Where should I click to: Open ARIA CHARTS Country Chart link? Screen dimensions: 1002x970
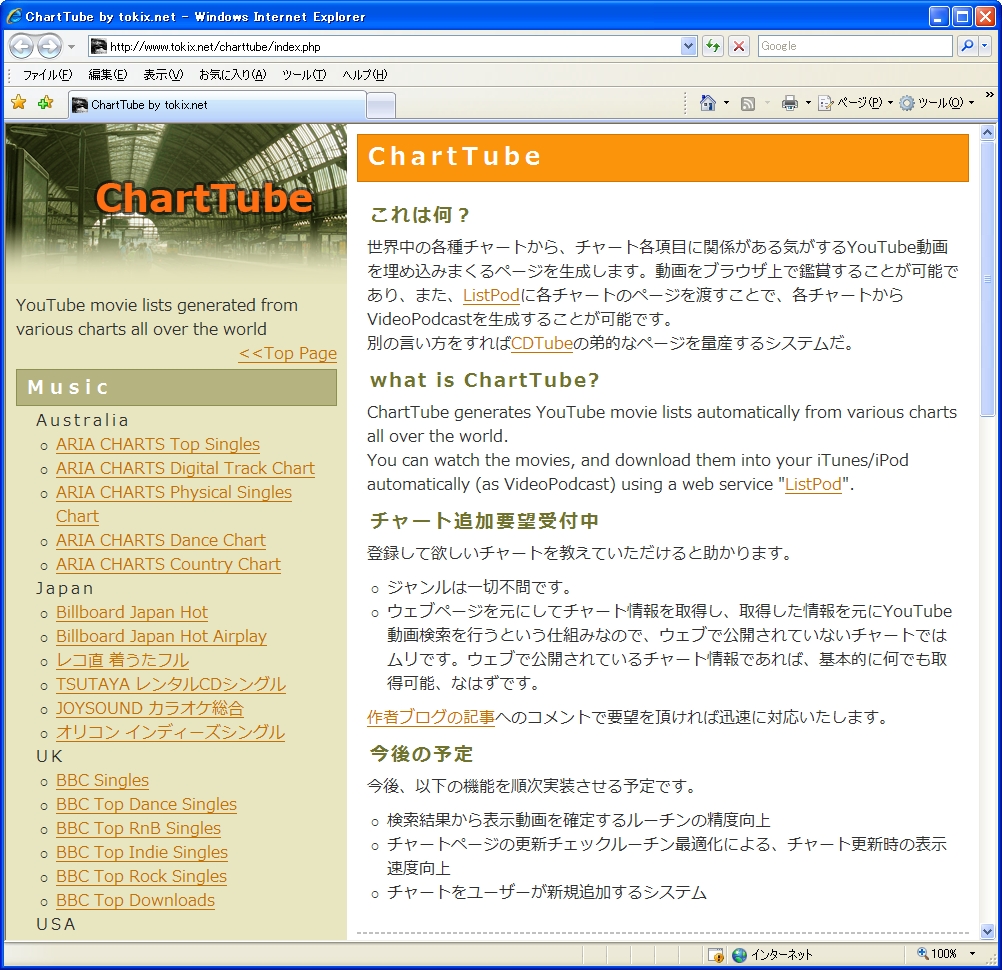[x=169, y=564]
